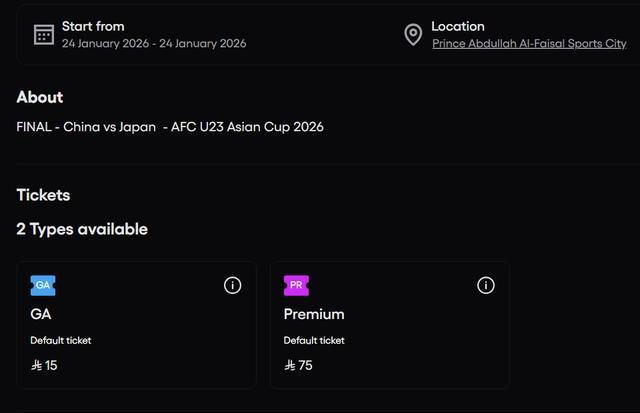Select the GA ticket title
This screenshot has width=640, height=413.
41,314
